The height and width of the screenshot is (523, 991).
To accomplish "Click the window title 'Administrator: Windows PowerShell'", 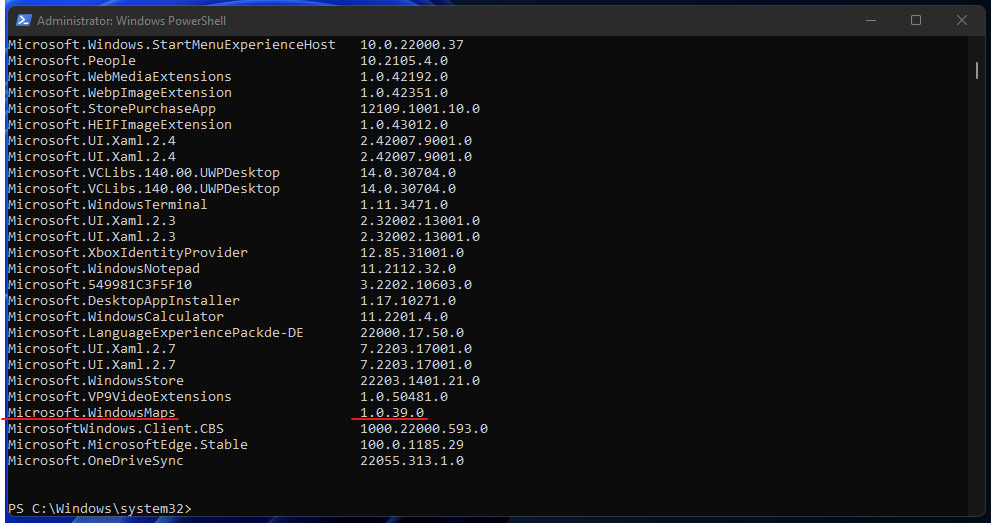I will 127,20.
